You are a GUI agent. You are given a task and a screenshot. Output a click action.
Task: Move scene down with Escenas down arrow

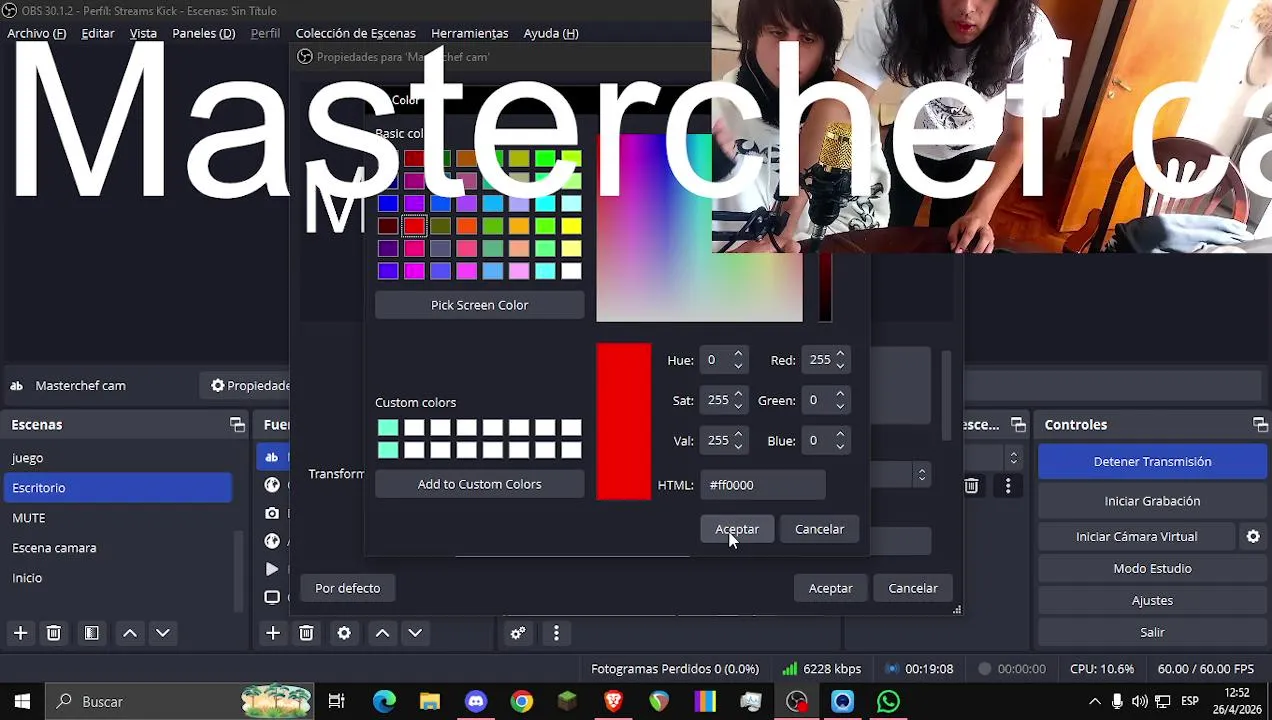point(163,633)
